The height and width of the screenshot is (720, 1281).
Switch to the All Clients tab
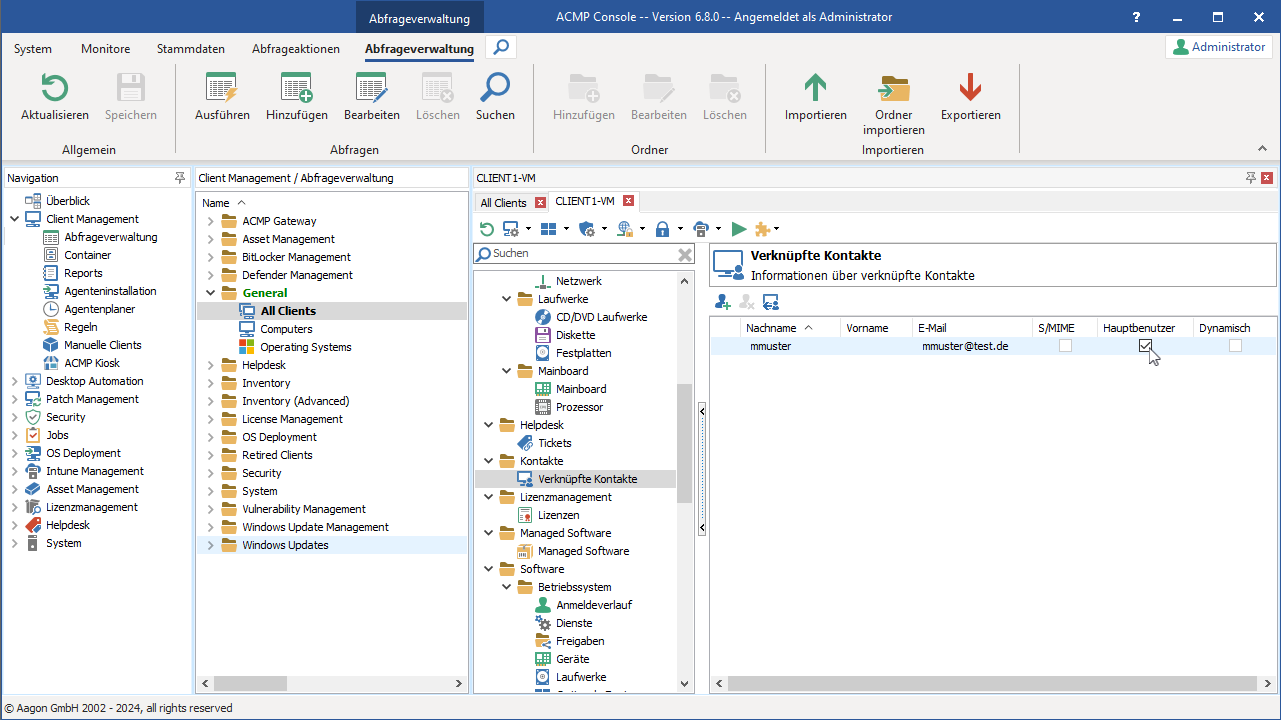pyautogui.click(x=503, y=203)
